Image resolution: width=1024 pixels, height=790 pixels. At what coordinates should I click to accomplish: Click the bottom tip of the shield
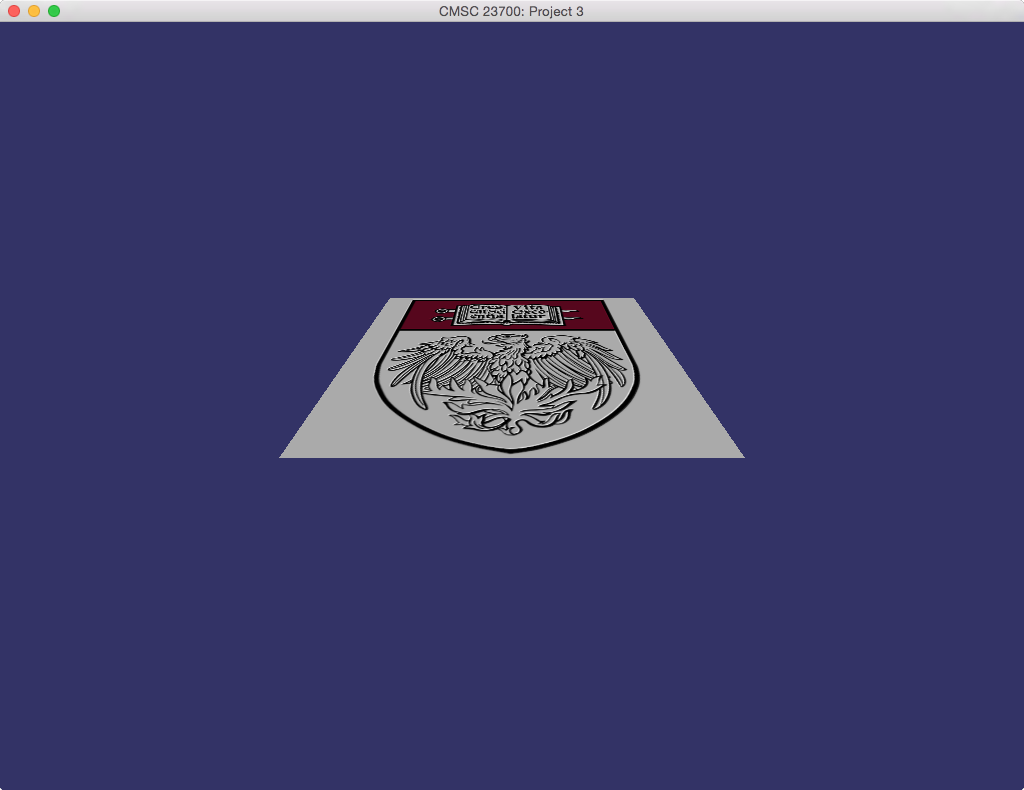(511, 450)
